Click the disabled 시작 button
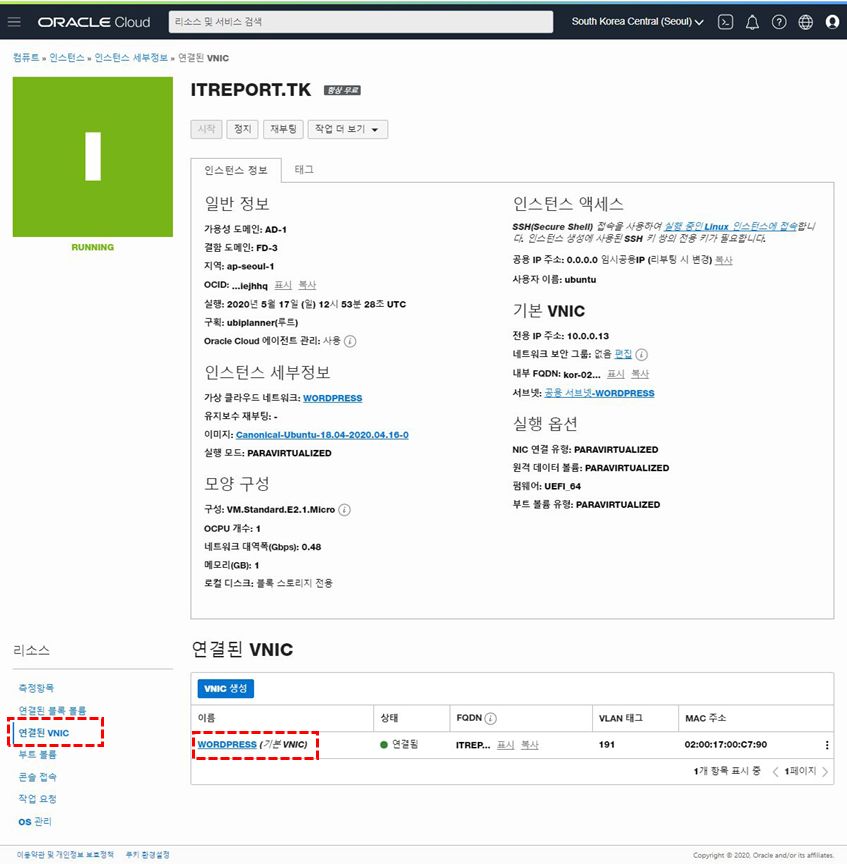847x864 pixels. pos(207,129)
